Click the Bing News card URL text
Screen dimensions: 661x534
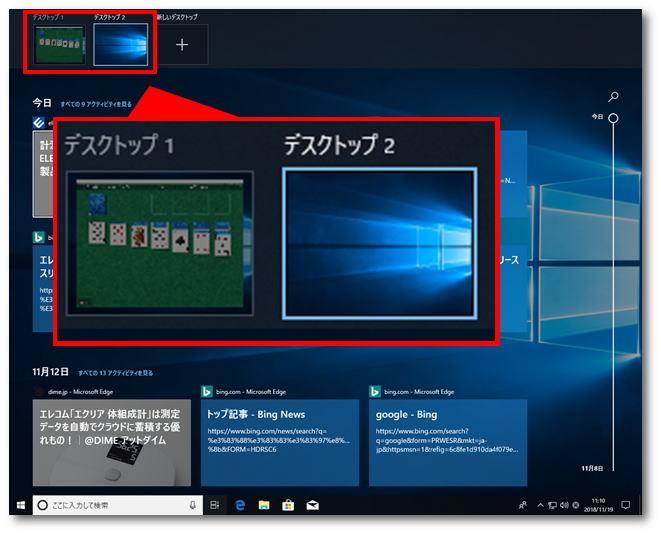pos(278,440)
